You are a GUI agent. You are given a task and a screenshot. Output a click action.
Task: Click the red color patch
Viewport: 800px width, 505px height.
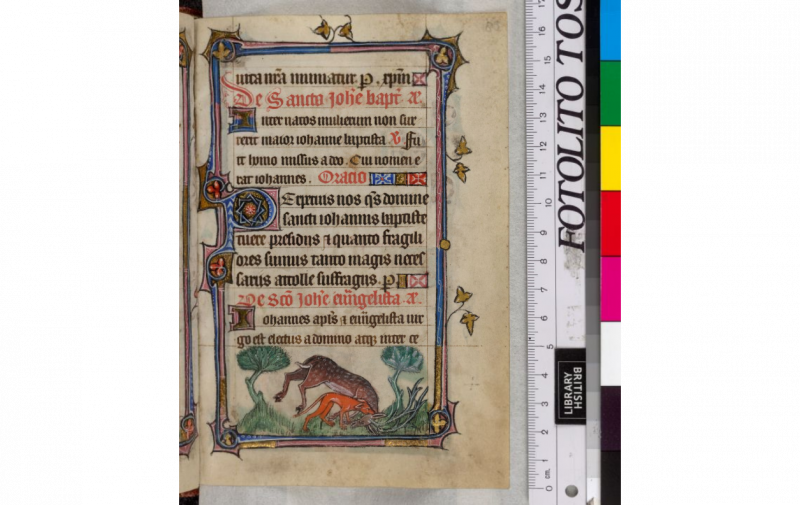610,222
